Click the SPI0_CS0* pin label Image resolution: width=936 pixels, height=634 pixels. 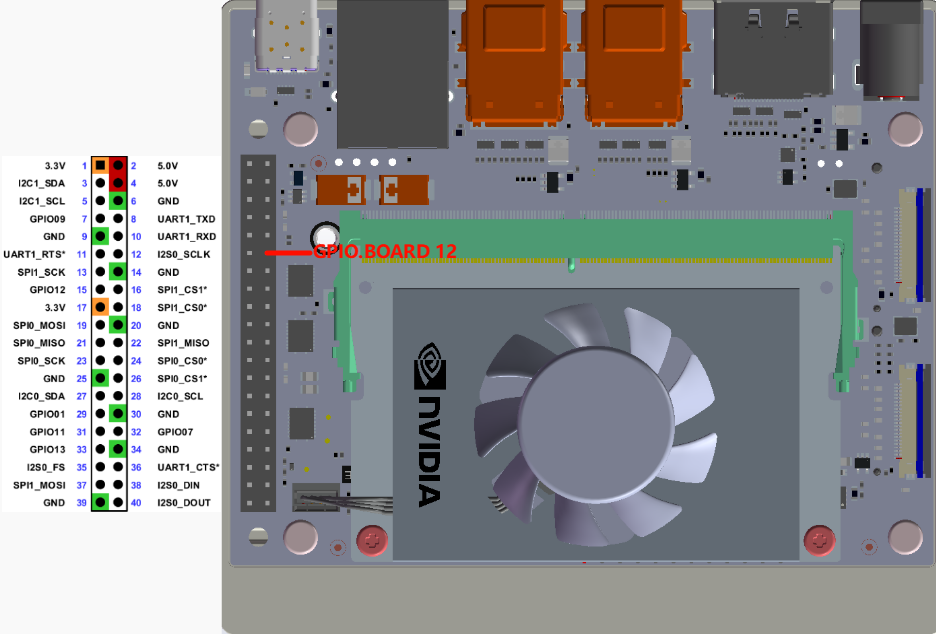(182, 360)
